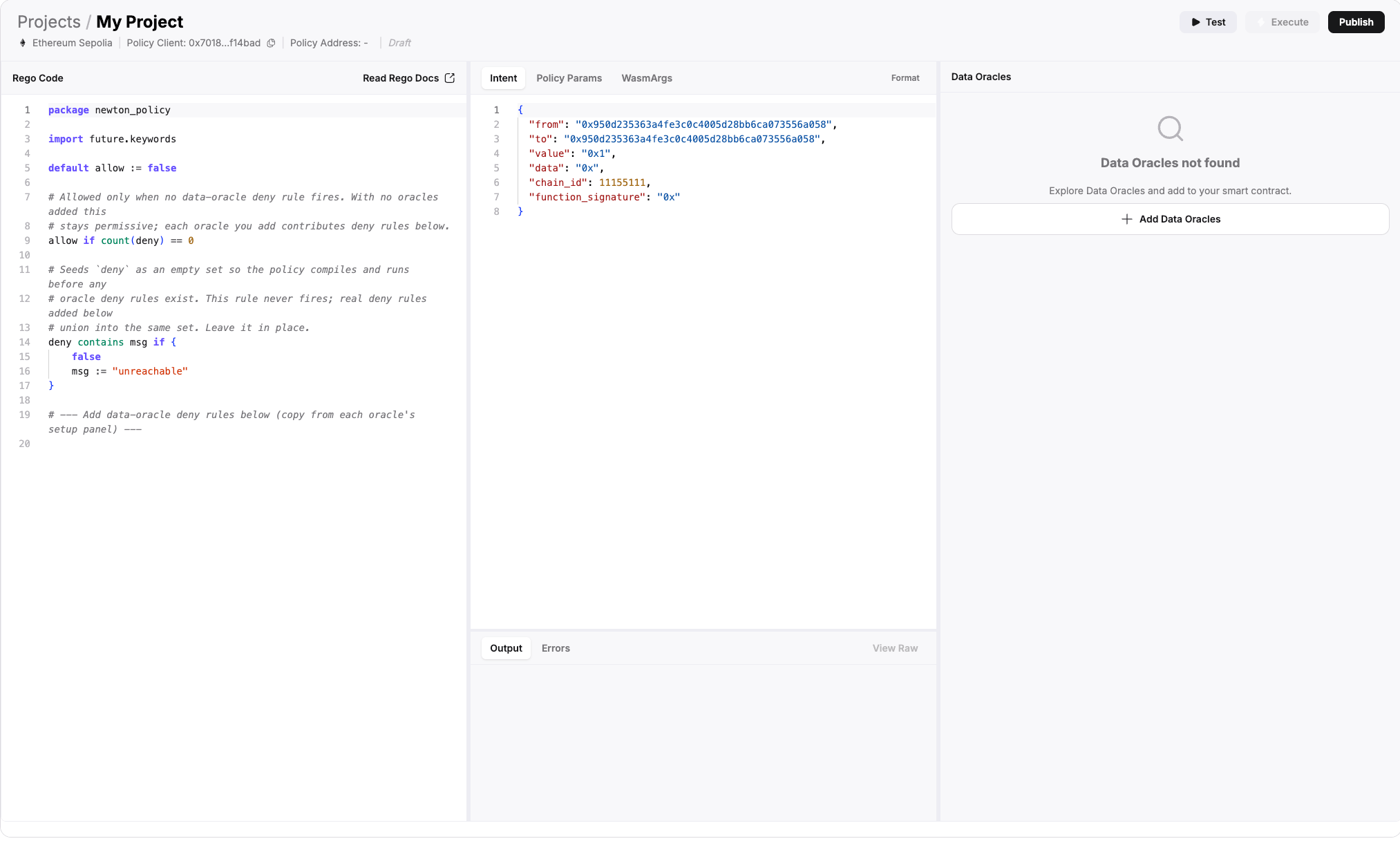This screenshot has height=841, width=1400.
Task: Click the 'default allow := false' line
Action: point(112,168)
